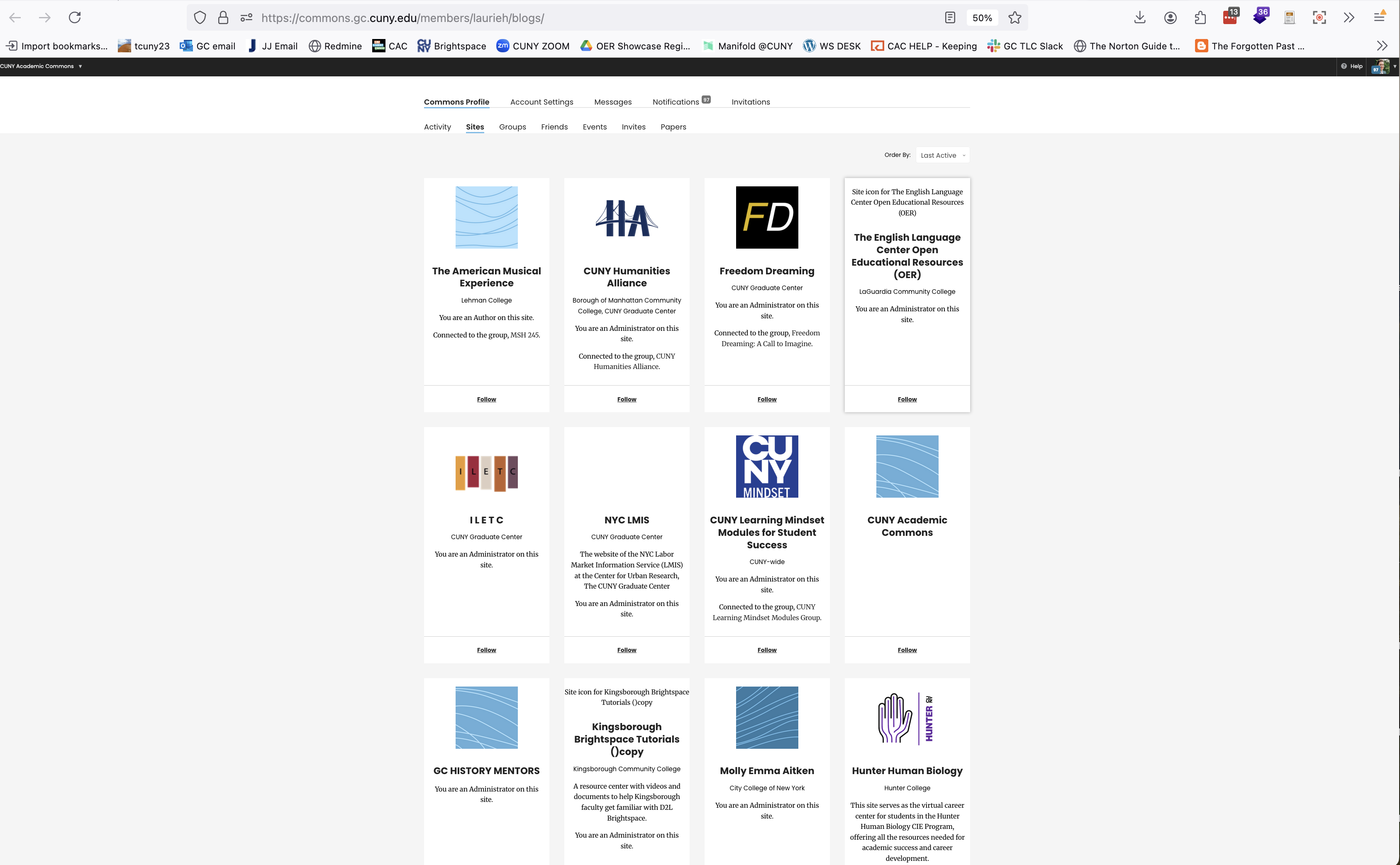1400x865 pixels.
Task: Follow the CUNY Academic Commons site
Action: pyautogui.click(x=907, y=650)
